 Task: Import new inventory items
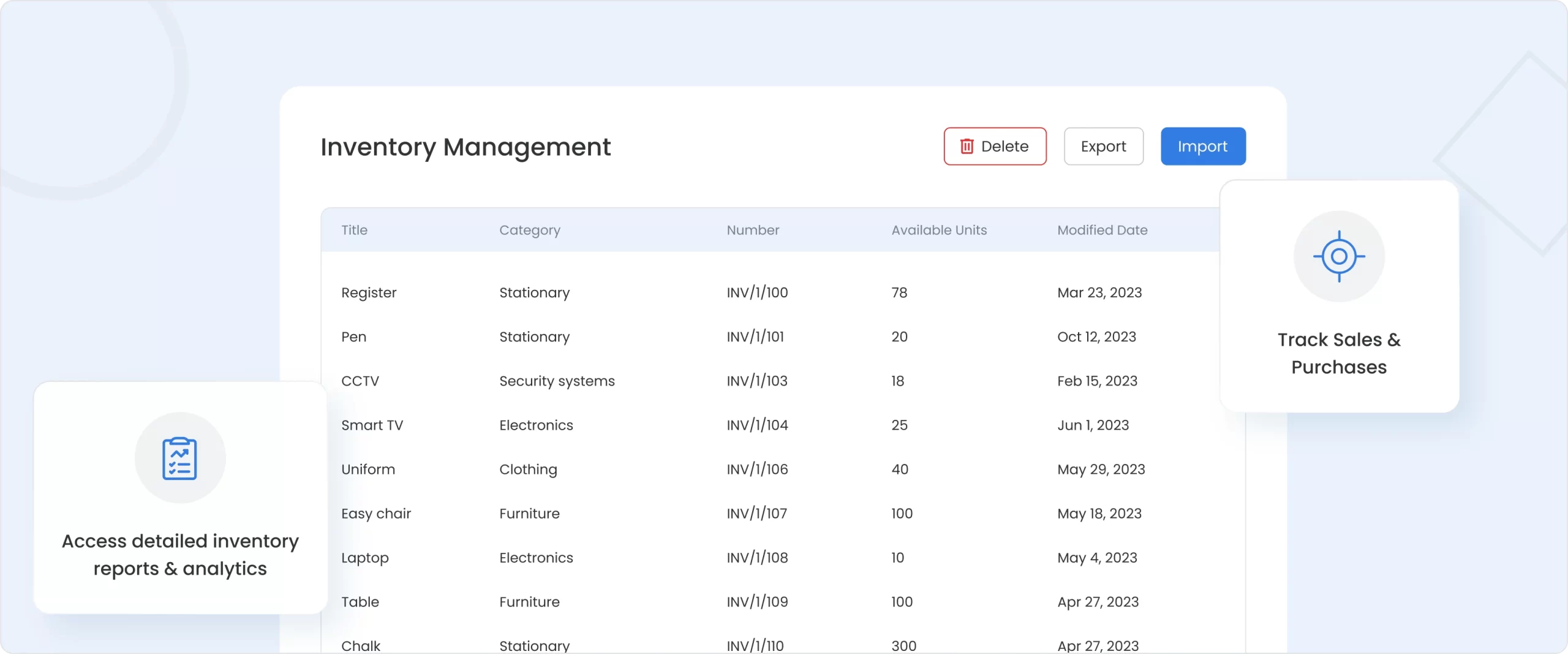click(x=1202, y=146)
